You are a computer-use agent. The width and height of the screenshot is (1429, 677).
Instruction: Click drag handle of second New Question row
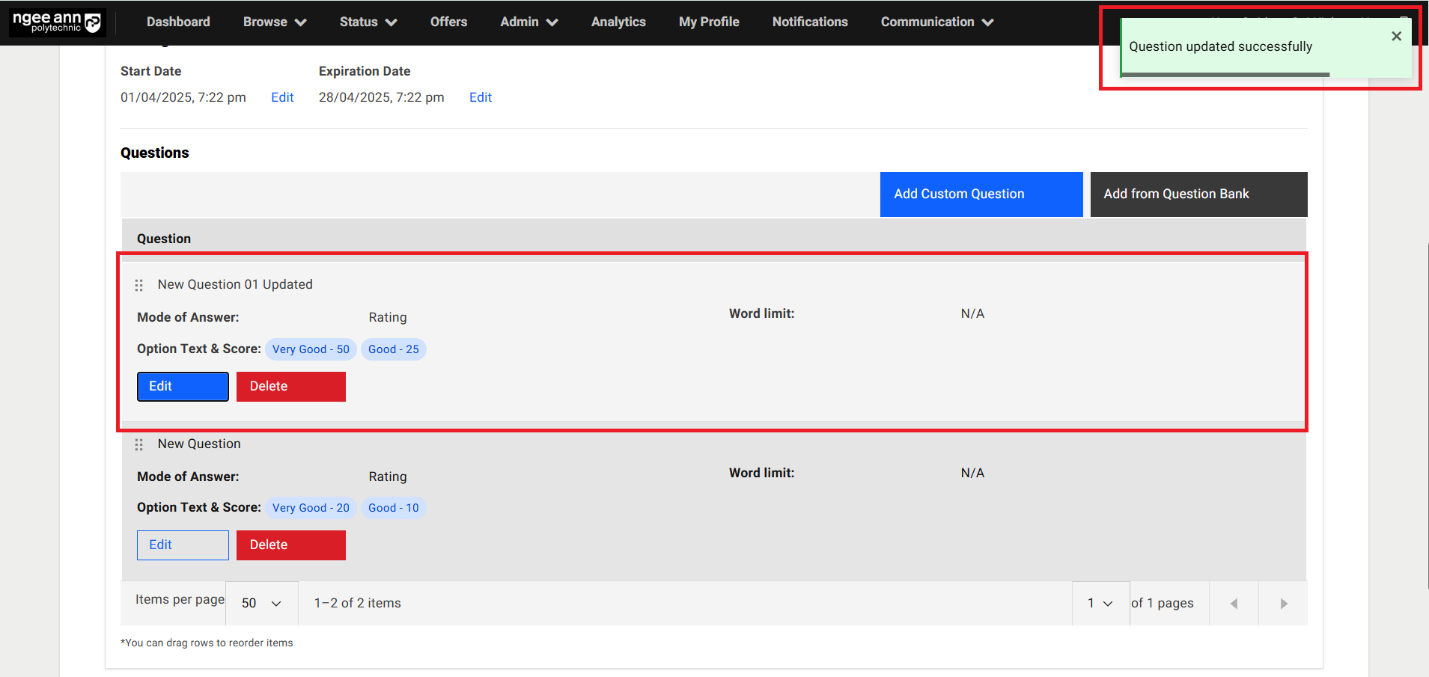pos(139,445)
